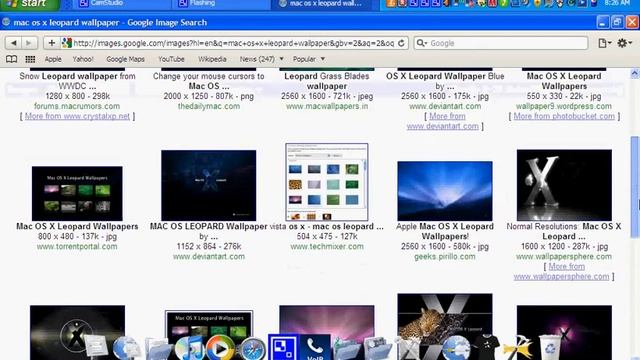Open Apple Mac OS X Leopard Wallpapers! title
The width and height of the screenshot is (640, 360).
(x=444, y=231)
